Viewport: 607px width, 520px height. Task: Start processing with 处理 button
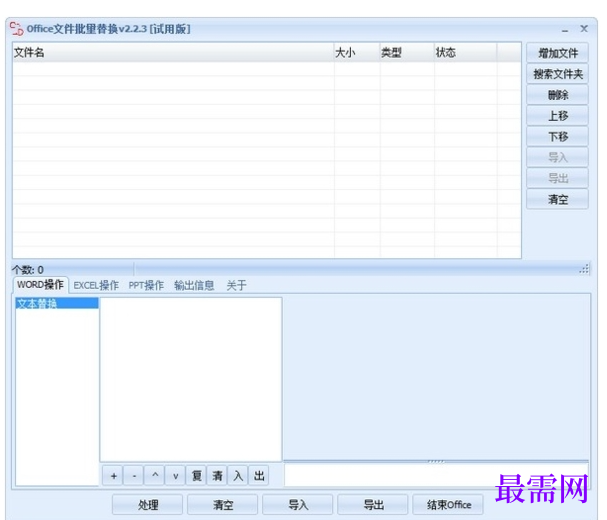pyautogui.click(x=147, y=505)
